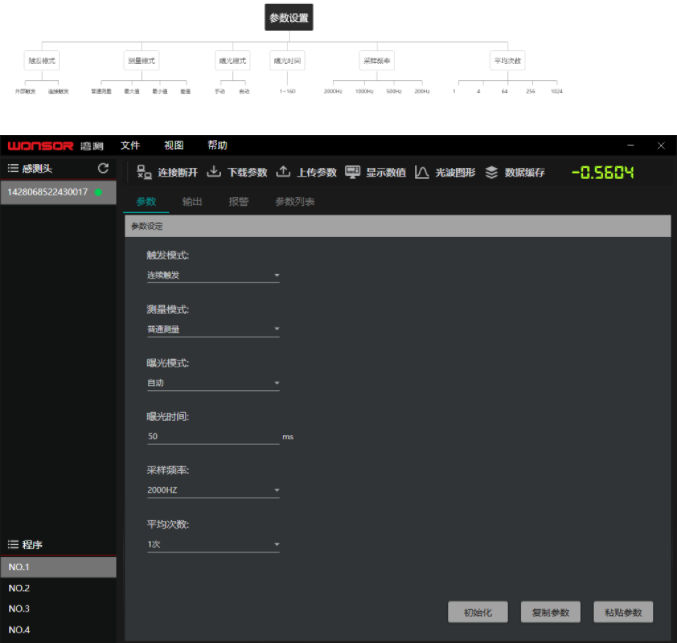Click the 上传参数 upload icon
Viewport: 677px width, 643px height.
click(283, 171)
